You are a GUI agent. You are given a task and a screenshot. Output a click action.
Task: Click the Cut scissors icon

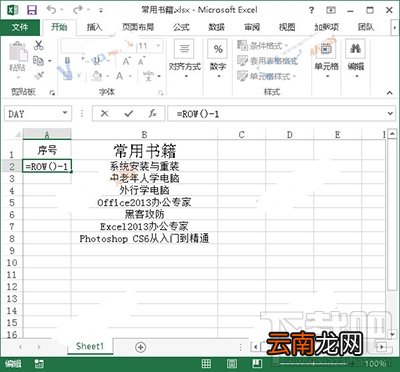coord(39,45)
